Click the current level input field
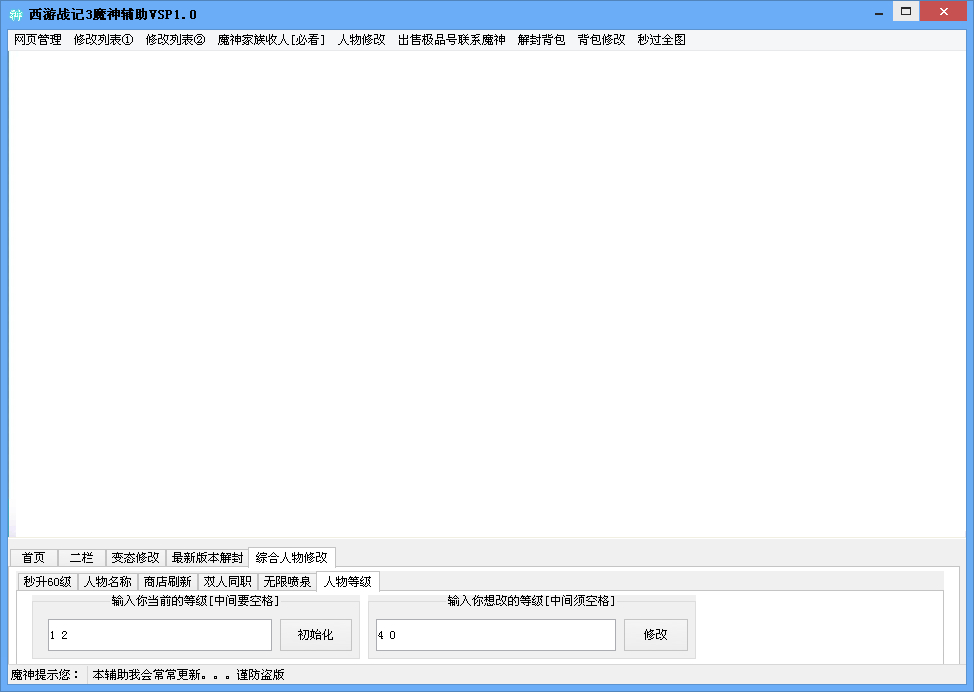This screenshot has height=692, width=974. (x=160, y=635)
